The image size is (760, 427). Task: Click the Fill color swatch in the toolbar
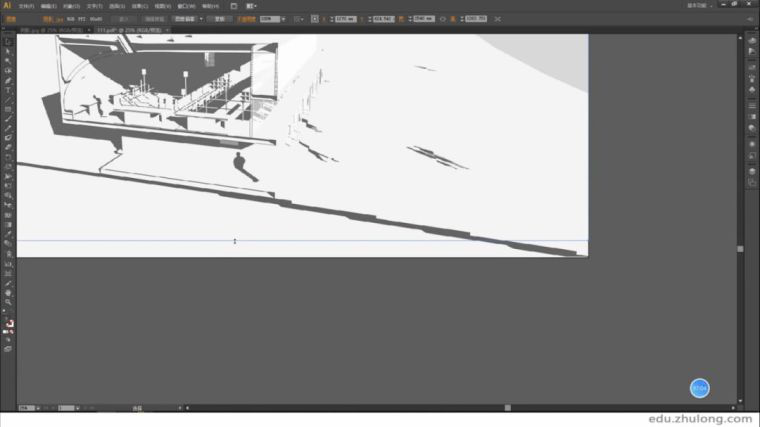pyautogui.click(x=7, y=323)
